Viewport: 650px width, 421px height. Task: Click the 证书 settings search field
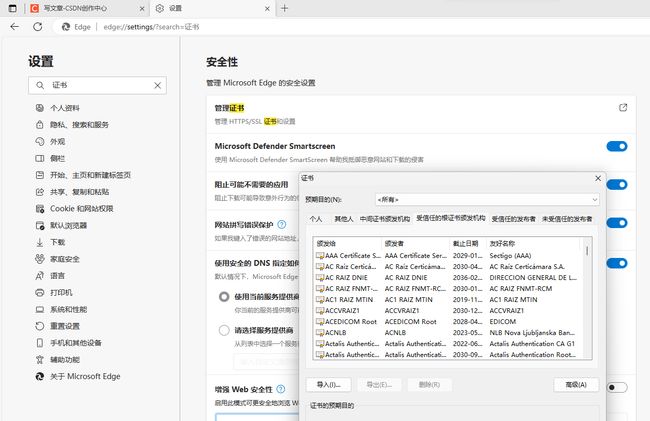pyautogui.click(x=97, y=85)
